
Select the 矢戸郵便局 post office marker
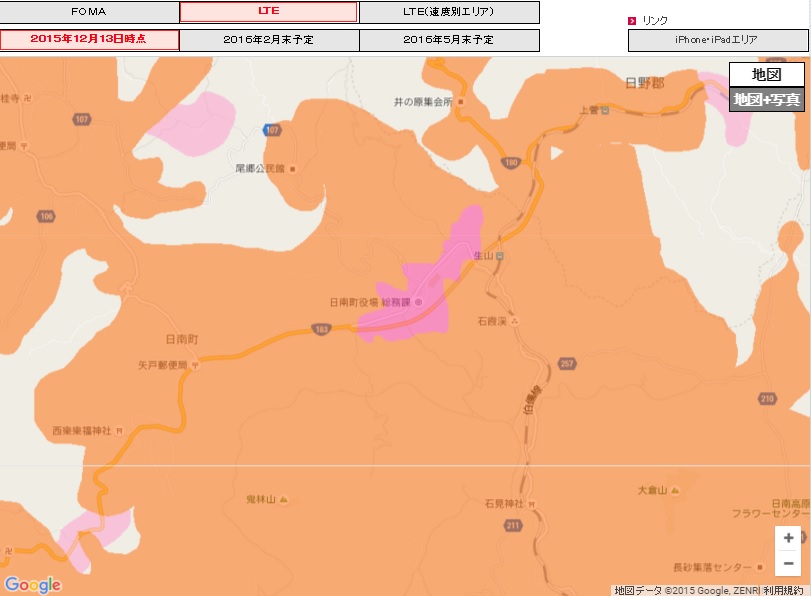click(x=195, y=366)
